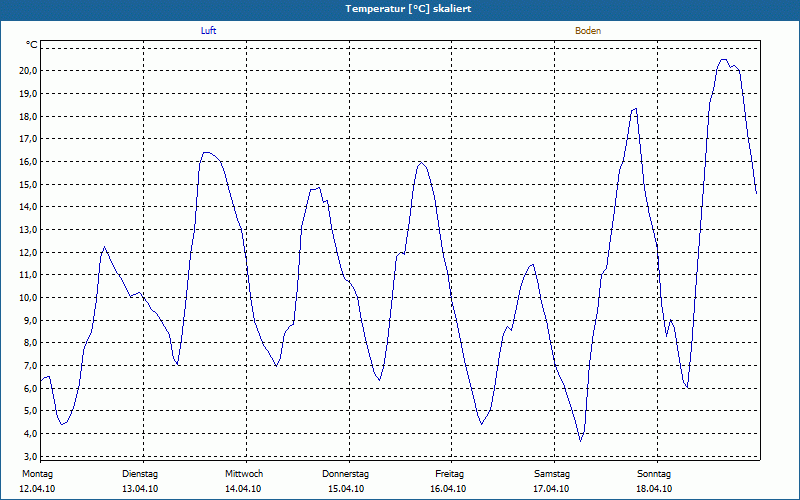Click the 17,0 y-axis value

pos(29,139)
